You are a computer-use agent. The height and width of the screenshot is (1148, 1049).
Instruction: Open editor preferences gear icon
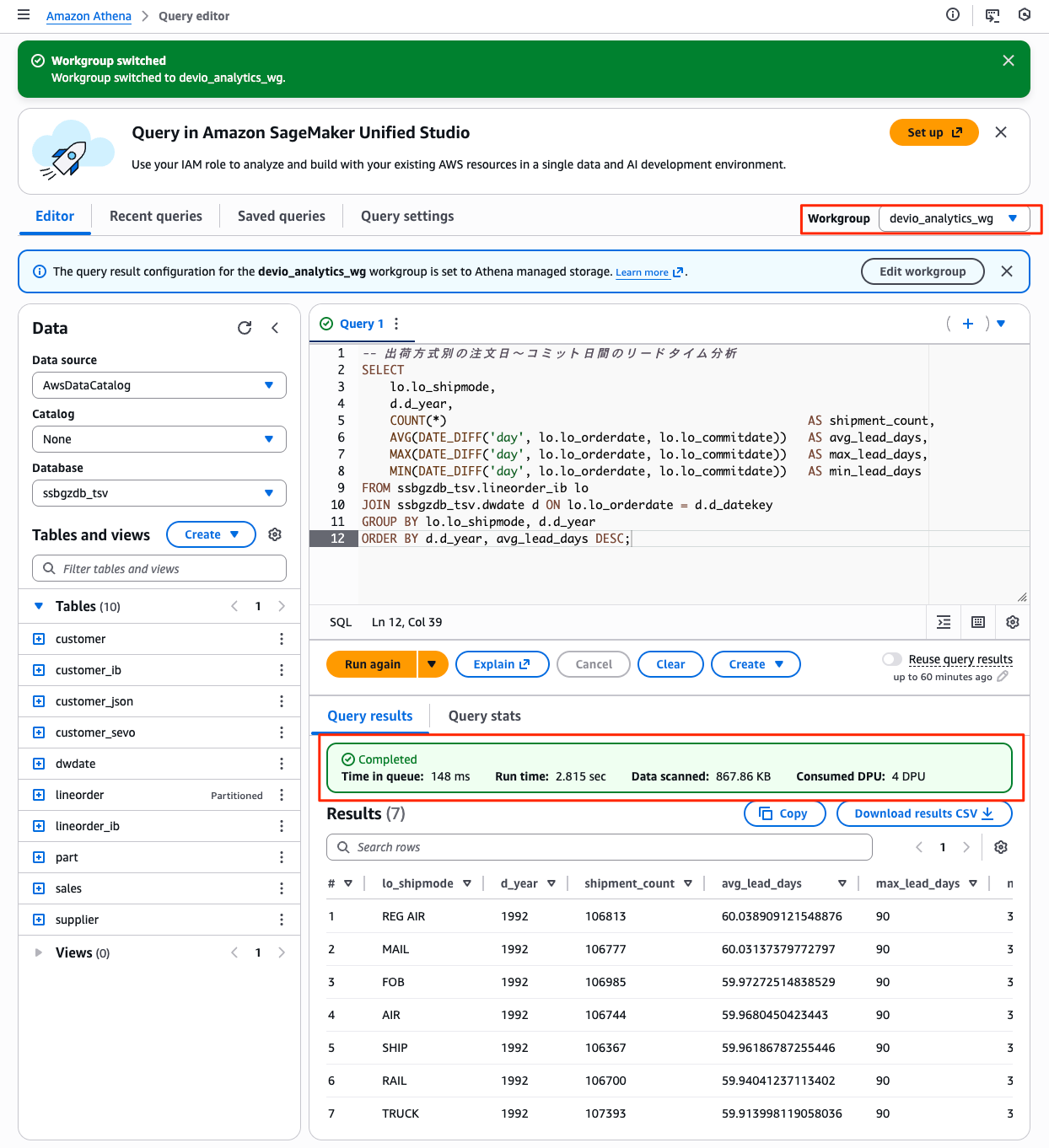click(1013, 622)
